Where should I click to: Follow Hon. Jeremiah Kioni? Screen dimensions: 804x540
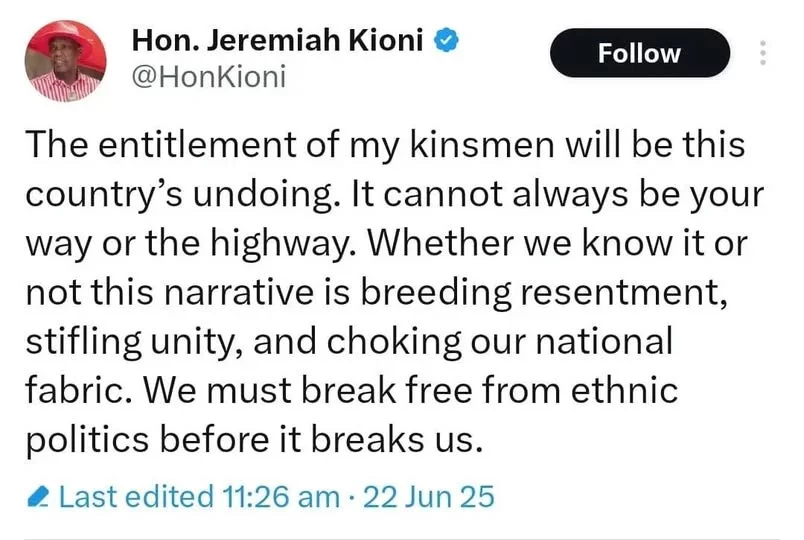(x=640, y=53)
